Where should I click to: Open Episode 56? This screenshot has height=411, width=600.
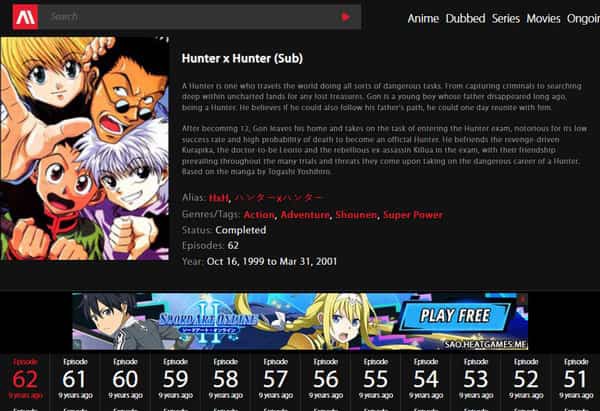(326, 379)
